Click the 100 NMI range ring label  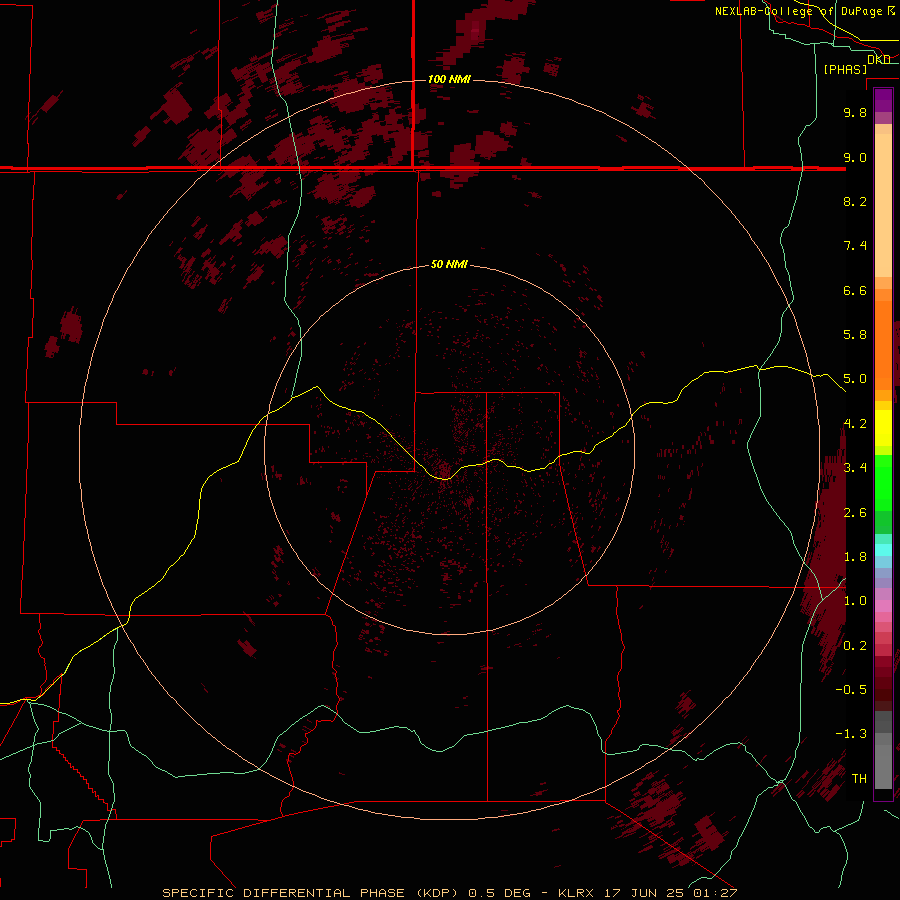point(449,79)
